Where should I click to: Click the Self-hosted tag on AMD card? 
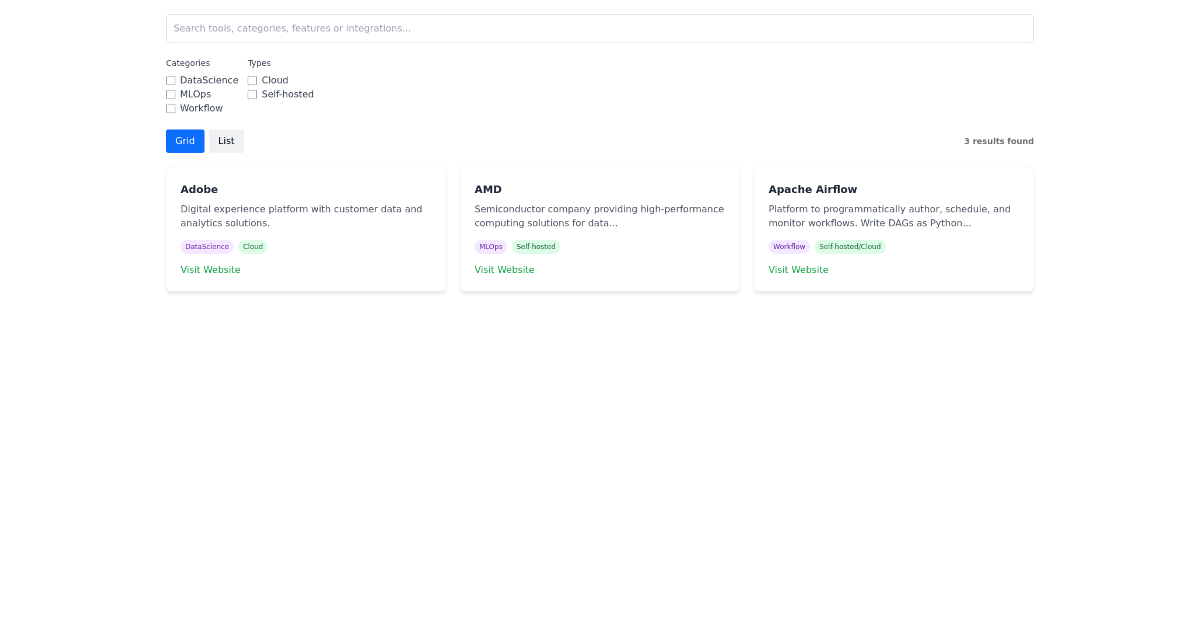(536, 246)
